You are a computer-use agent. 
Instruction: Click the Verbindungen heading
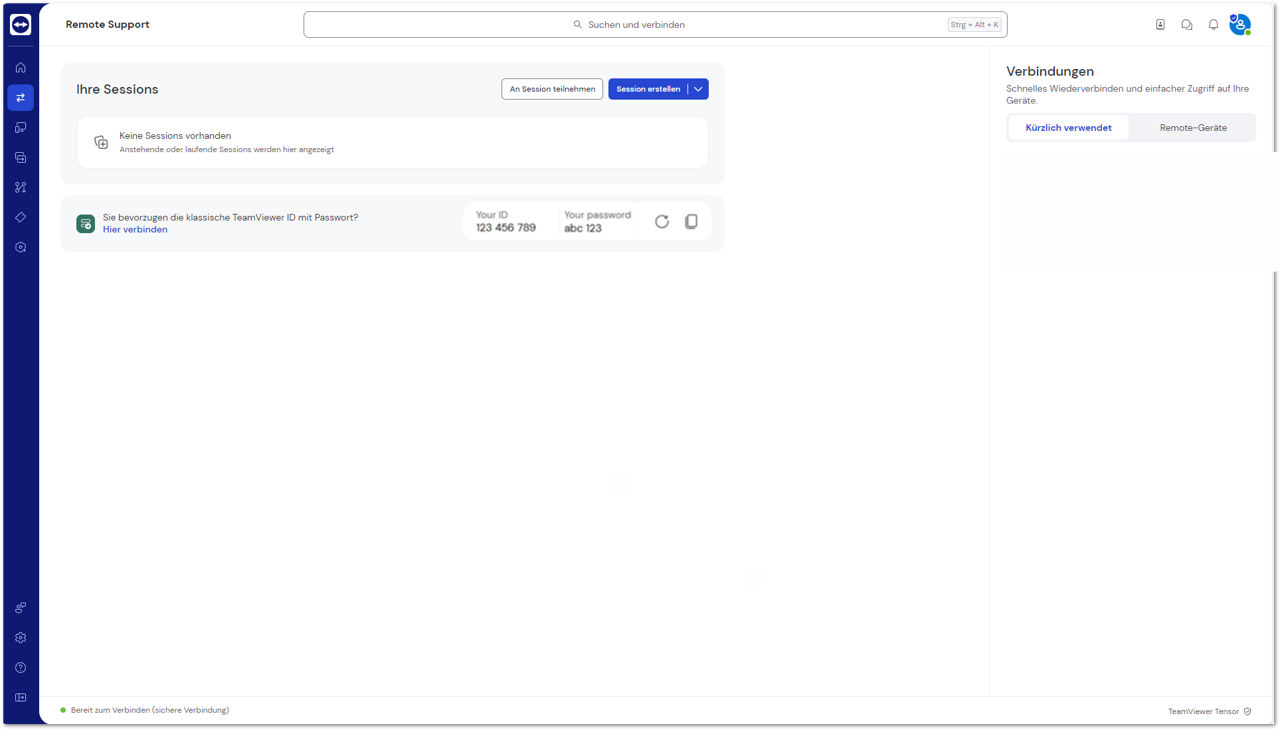pos(1050,71)
